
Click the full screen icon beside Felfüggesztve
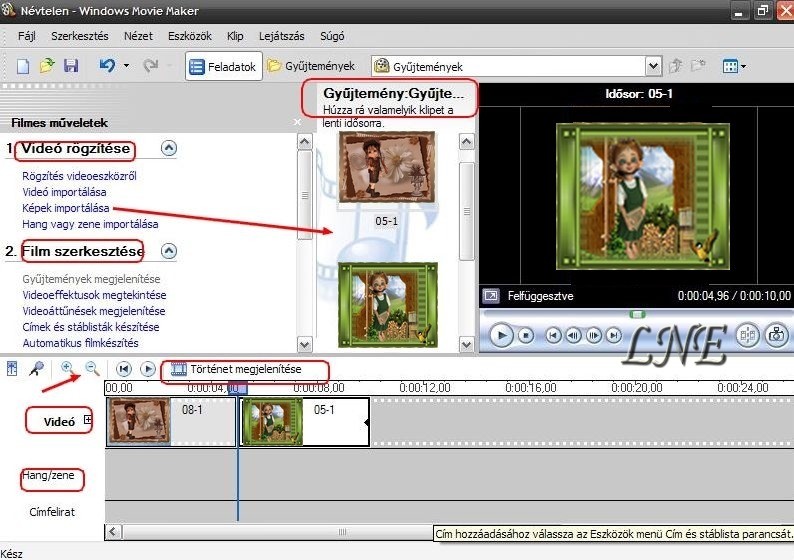coord(491,296)
